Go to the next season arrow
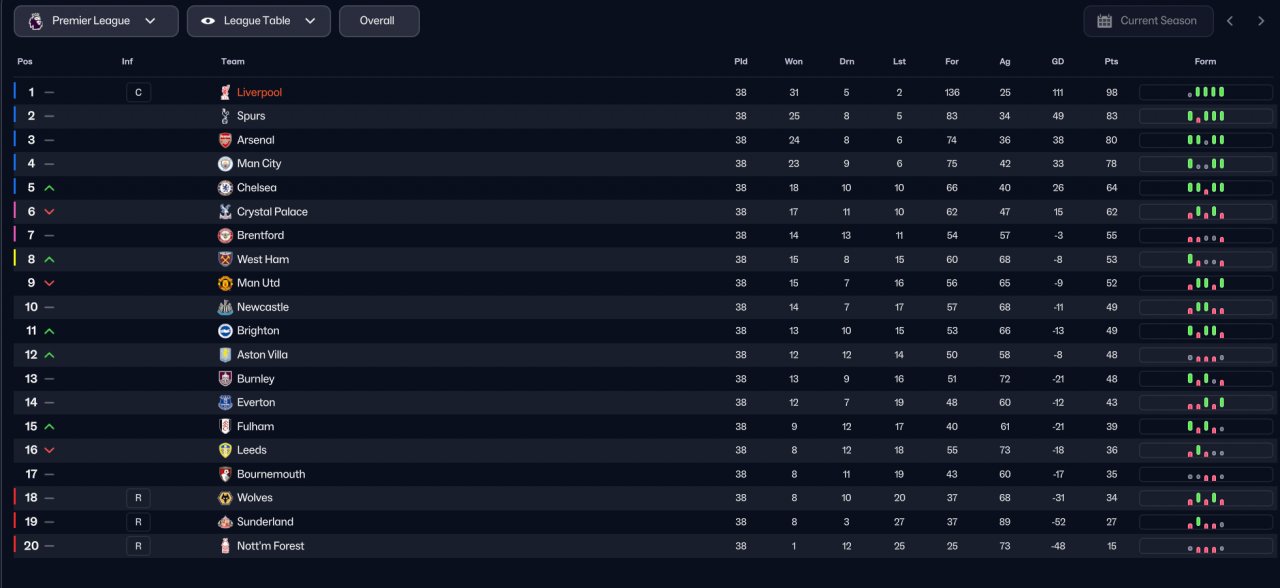Screen dimensions: 1280x588 point(1258,21)
